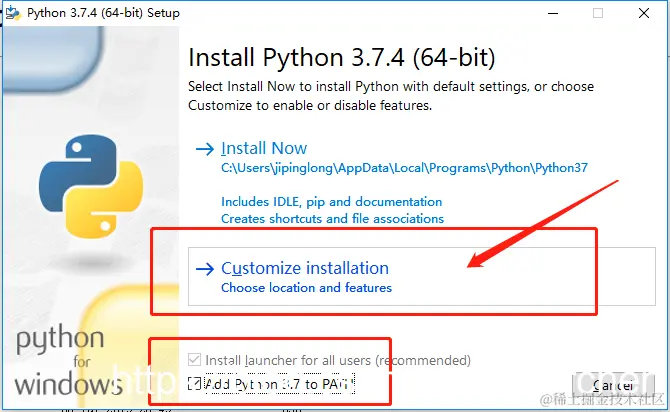
Task: Minimize the Python Setup window
Action: 553,13
